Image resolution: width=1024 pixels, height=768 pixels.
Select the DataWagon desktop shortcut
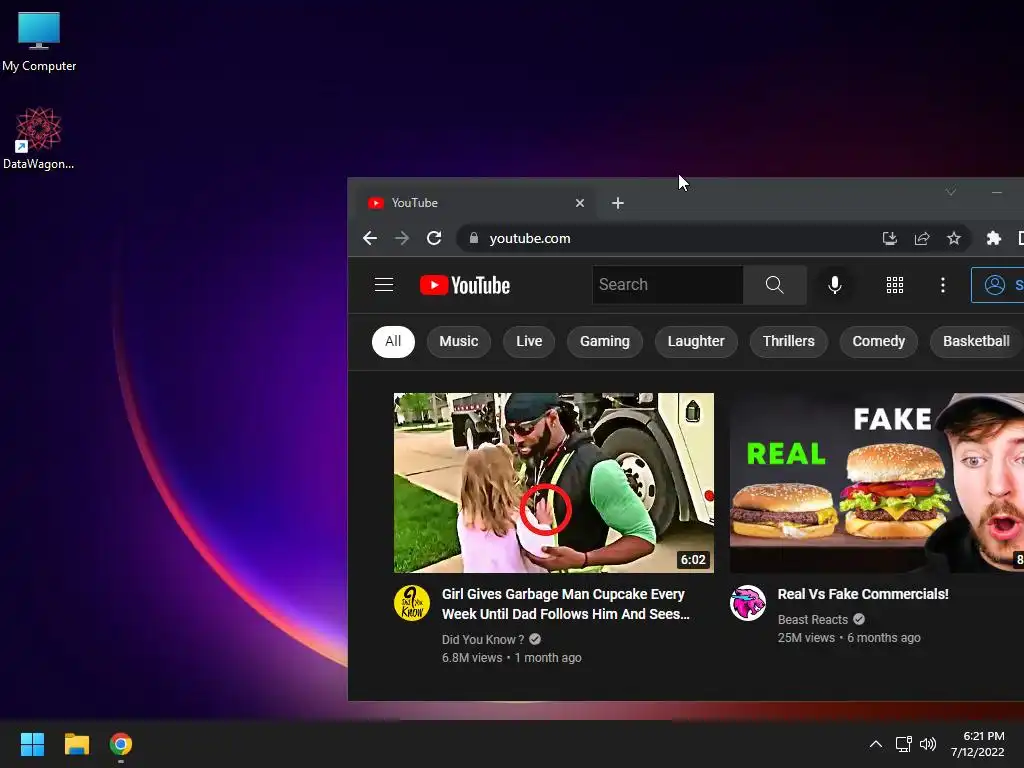pyautogui.click(x=39, y=138)
